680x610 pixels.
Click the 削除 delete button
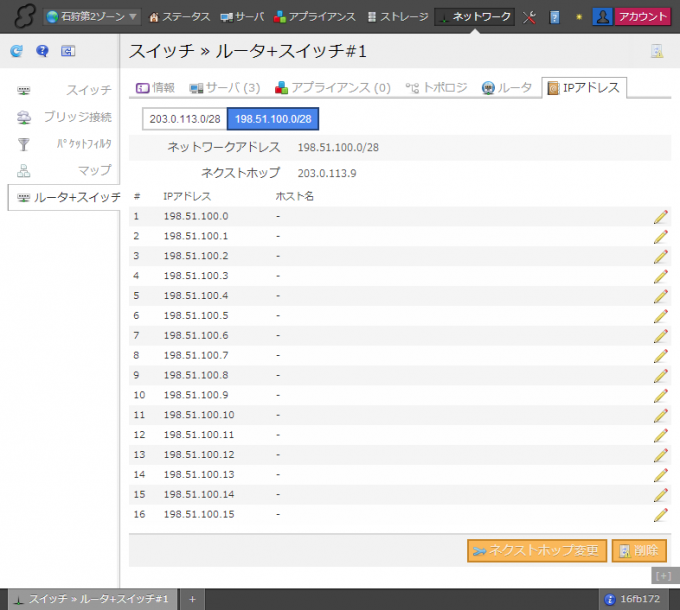coord(638,551)
